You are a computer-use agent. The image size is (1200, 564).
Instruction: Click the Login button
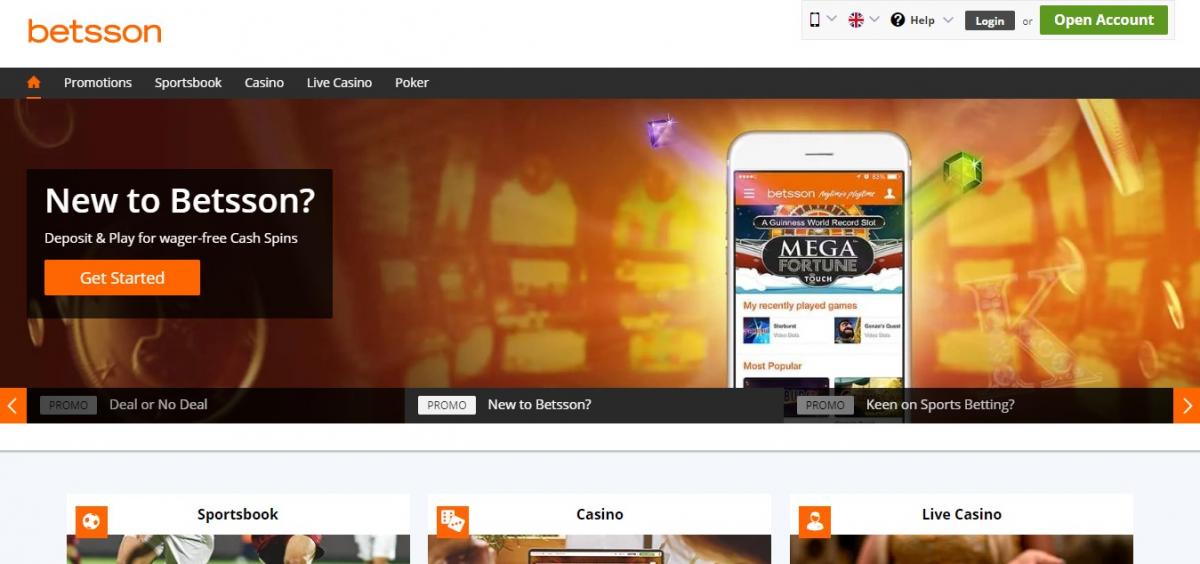pos(990,20)
